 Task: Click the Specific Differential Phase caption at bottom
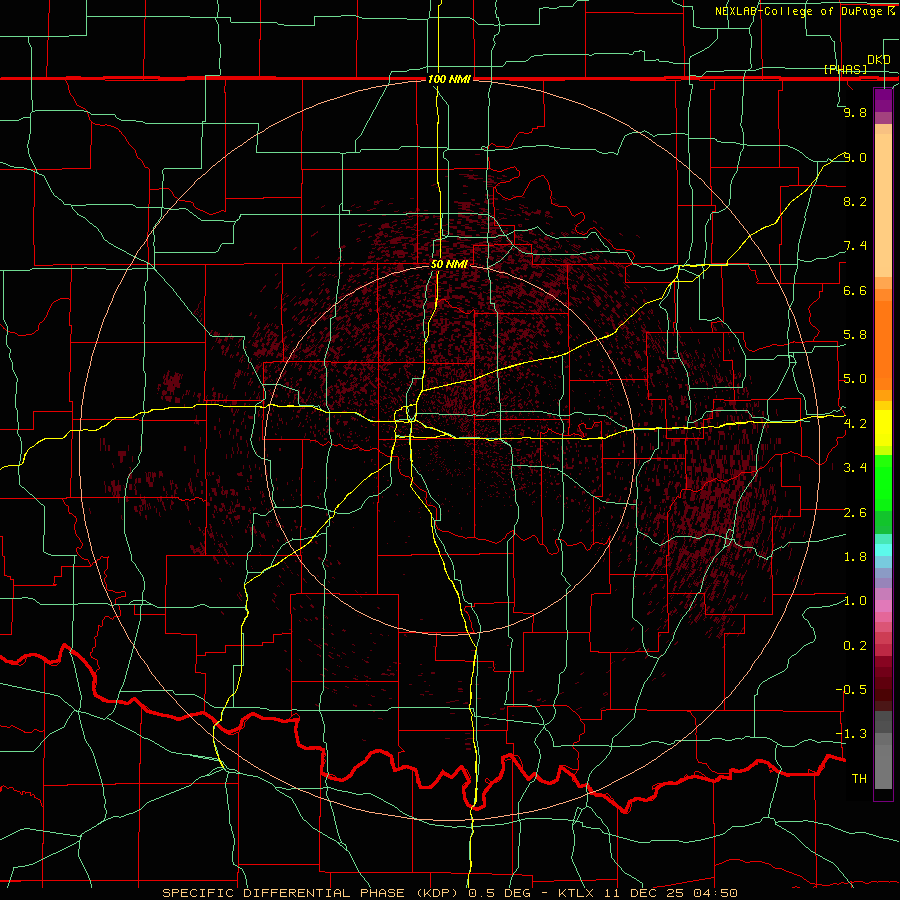(x=449, y=893)
